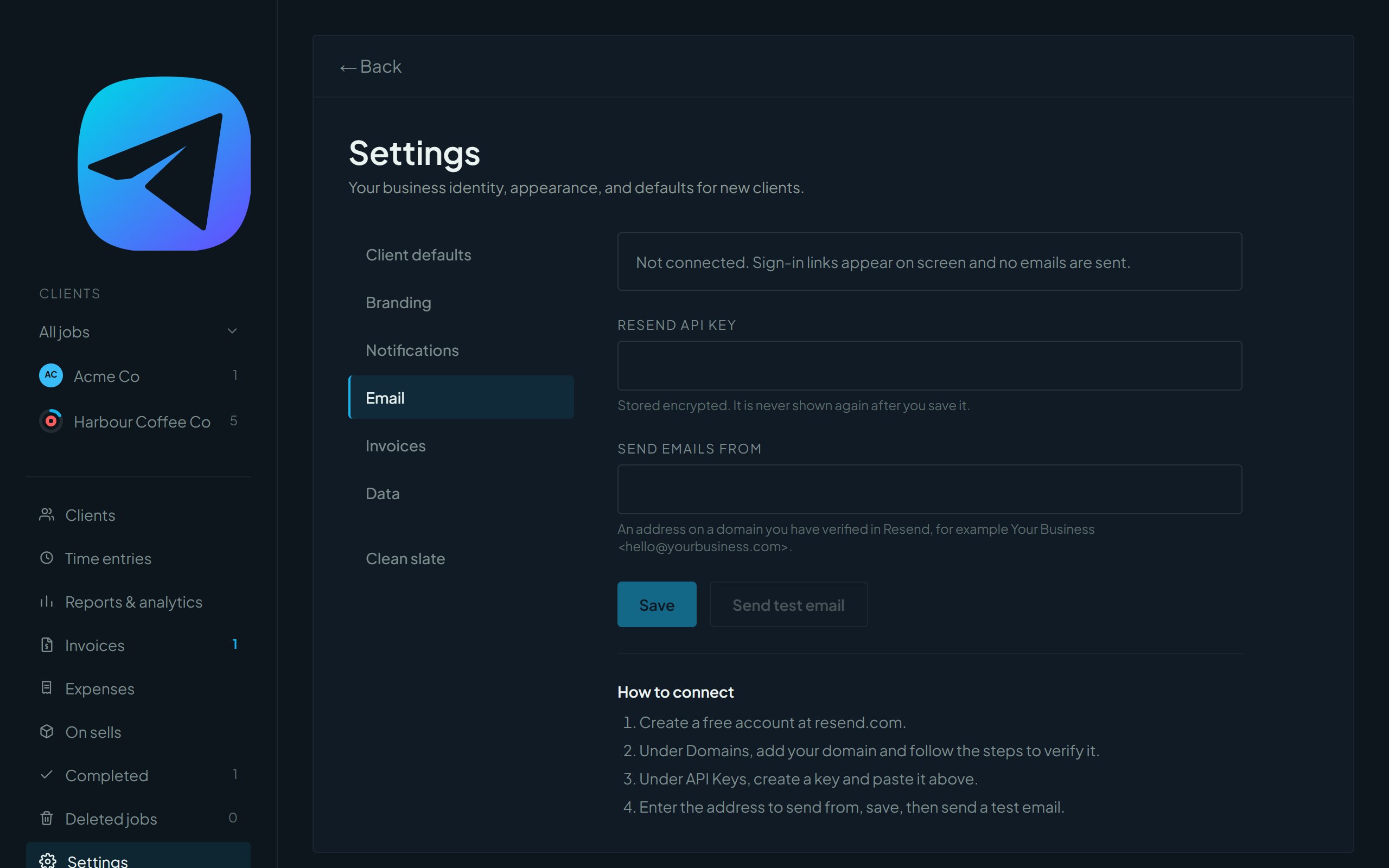Click the Reports & analytics chart icon
1389x868 pixels.
[47, 602]
